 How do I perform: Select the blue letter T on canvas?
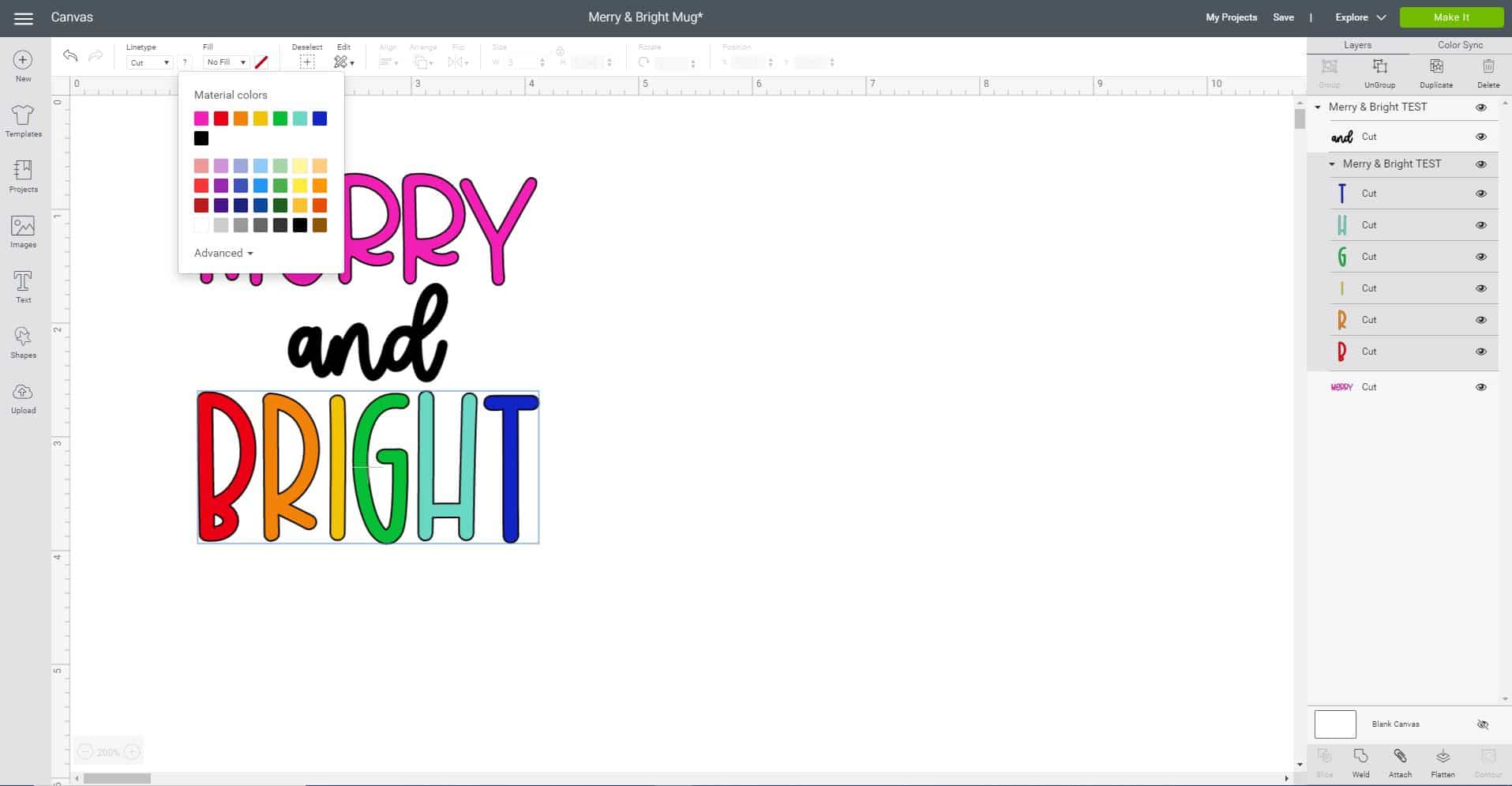coord(511,468)
